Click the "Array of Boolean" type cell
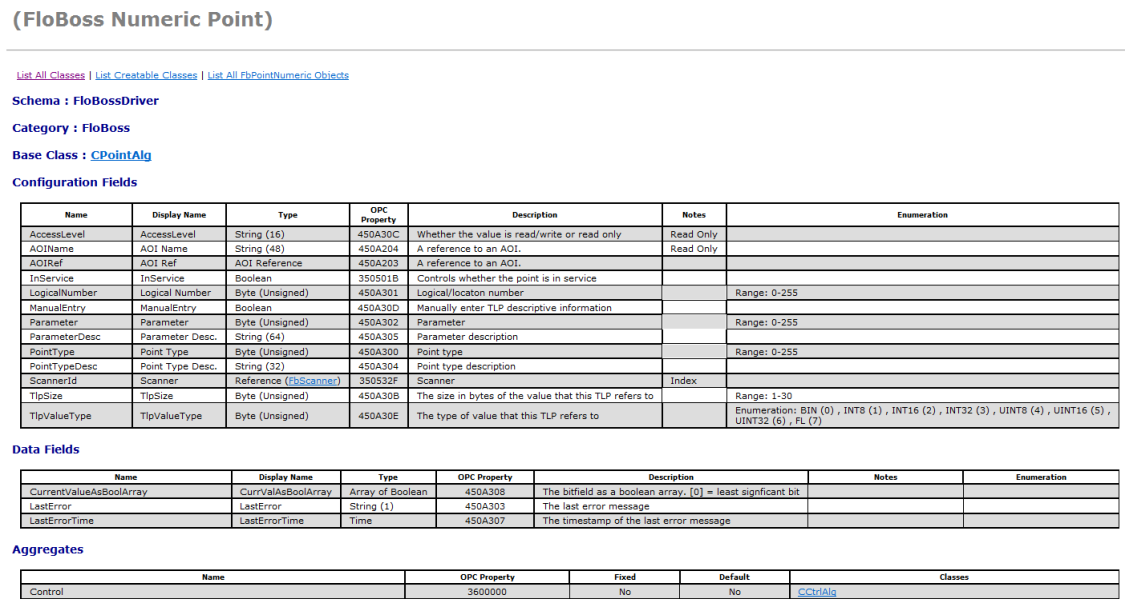1125x611 pixels. [388, 492]
